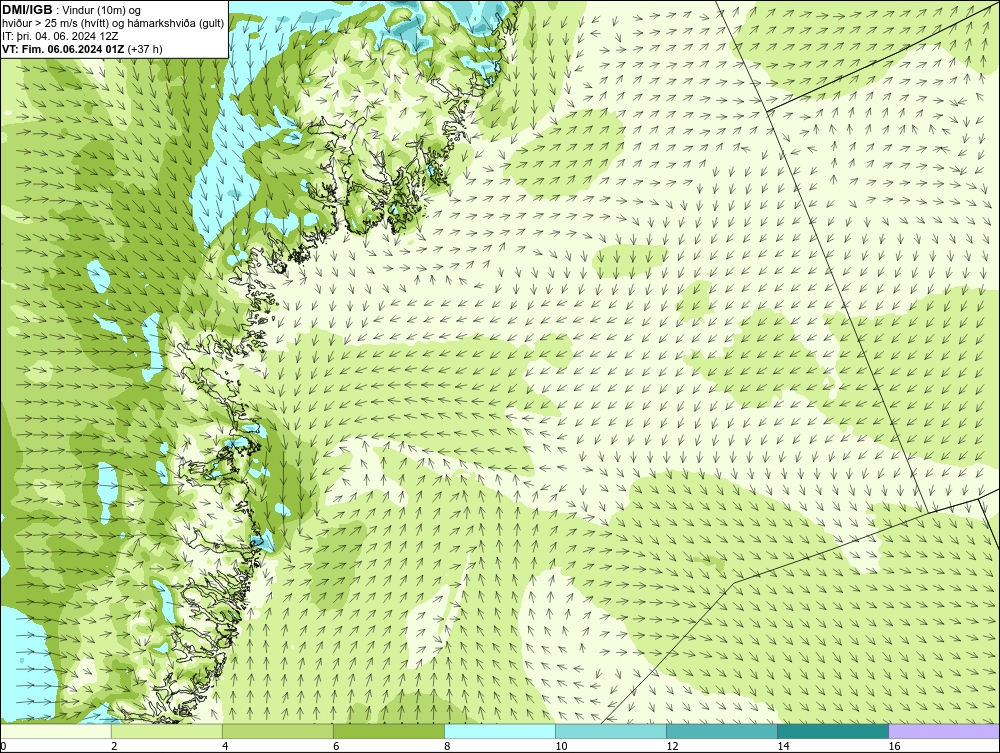Viewport: 1000px width, 753px height.
Task: Click the legend label '2'
Action: point(114,746)
